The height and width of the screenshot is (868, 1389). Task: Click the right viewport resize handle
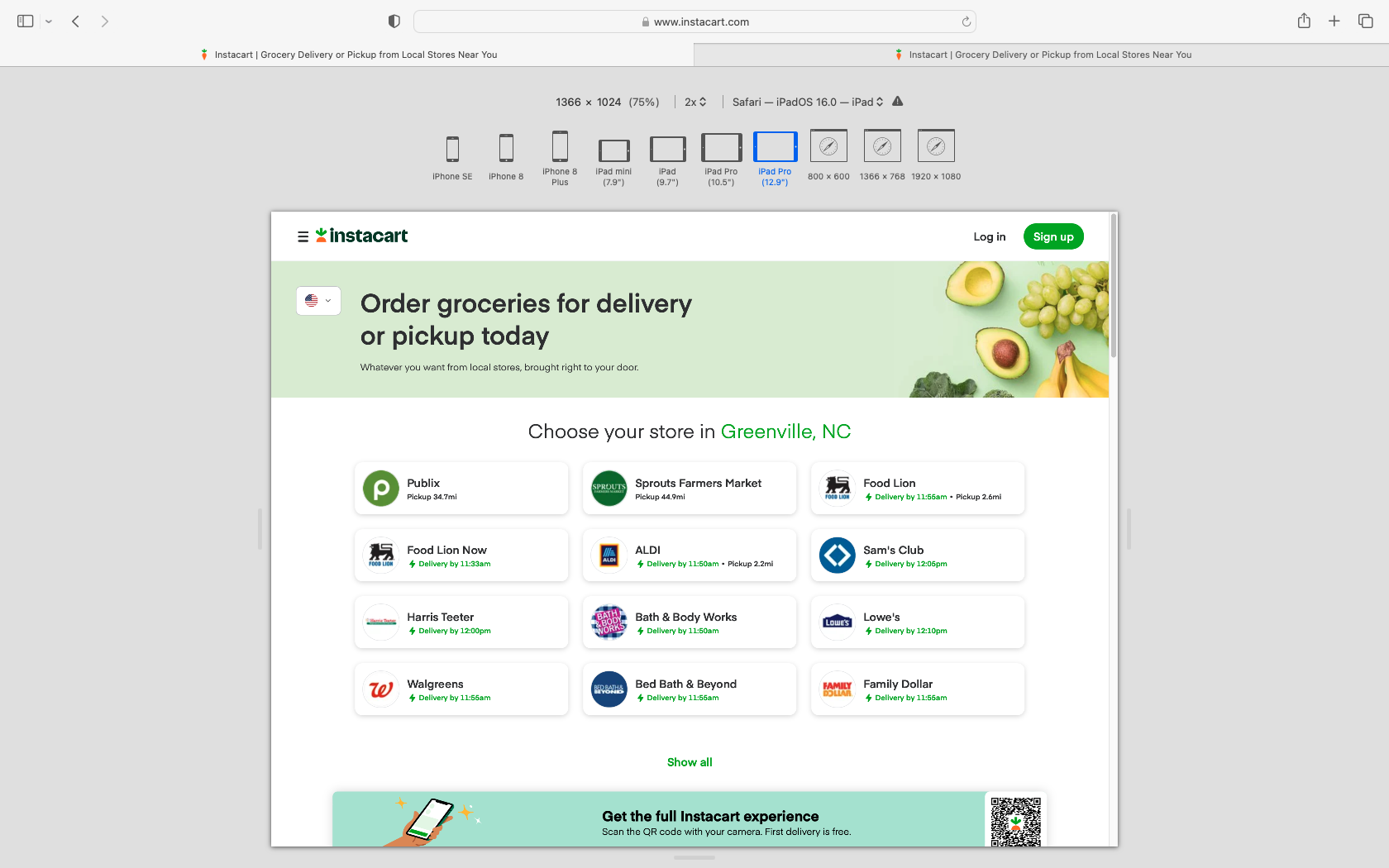click(1129, 529)
